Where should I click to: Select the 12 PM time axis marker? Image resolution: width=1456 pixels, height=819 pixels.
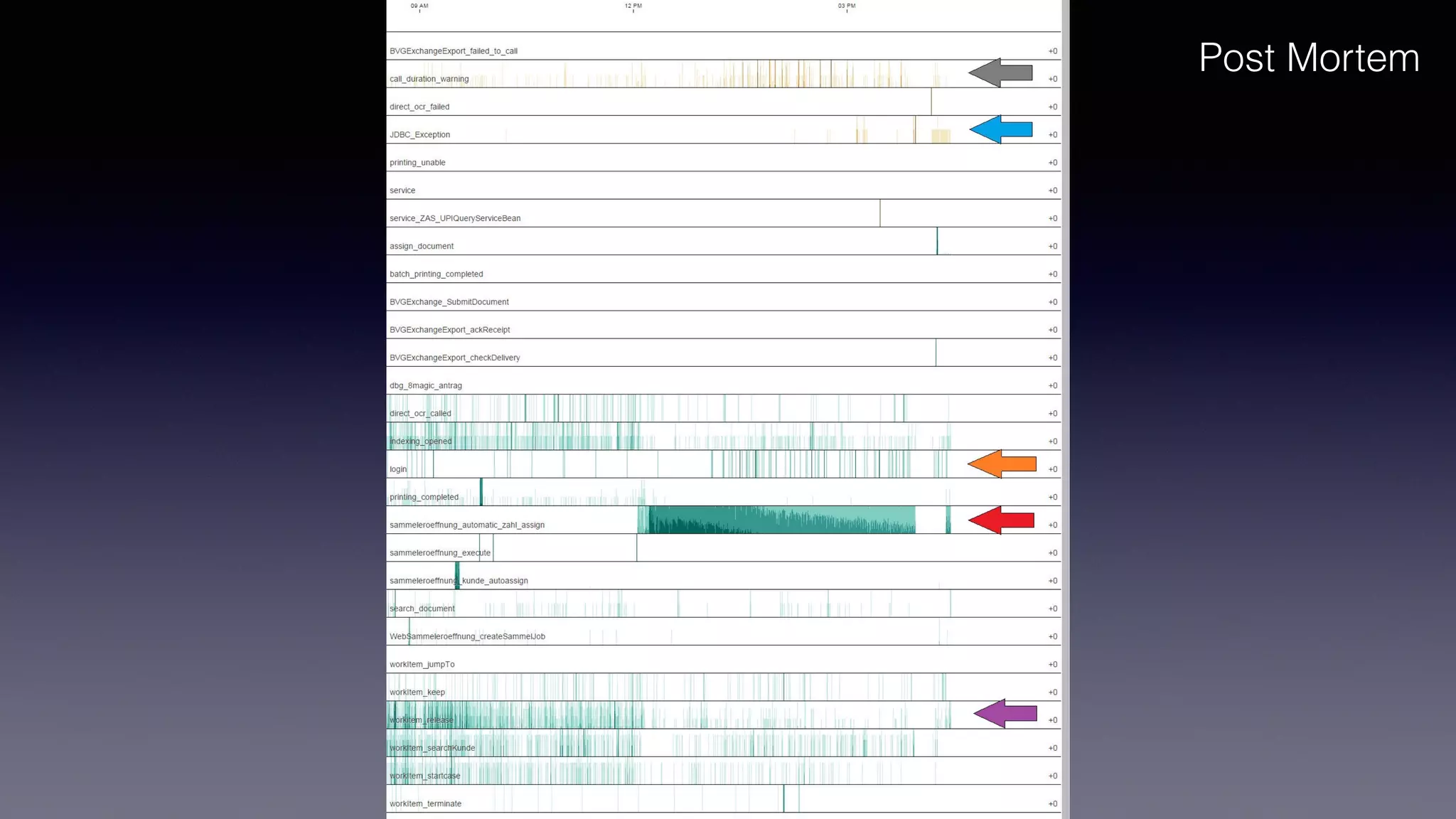633,6
